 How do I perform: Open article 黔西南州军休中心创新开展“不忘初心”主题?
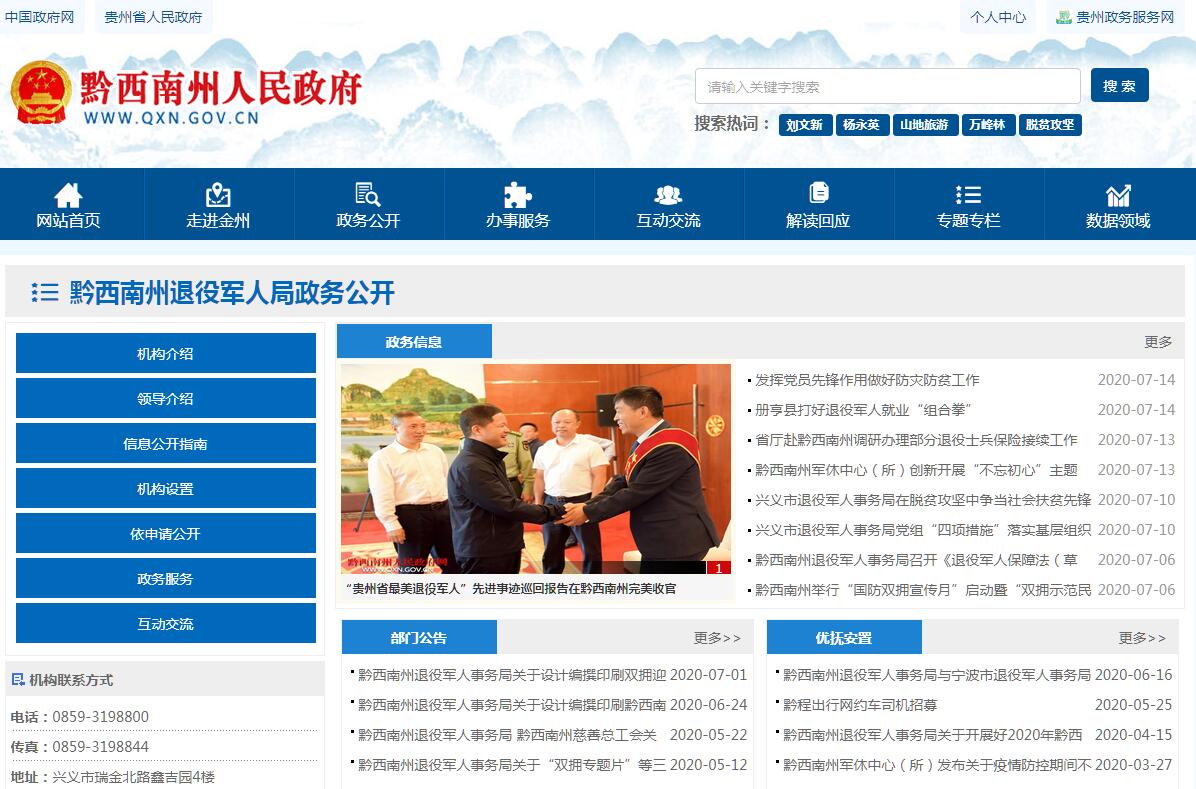tap(916, 469)
